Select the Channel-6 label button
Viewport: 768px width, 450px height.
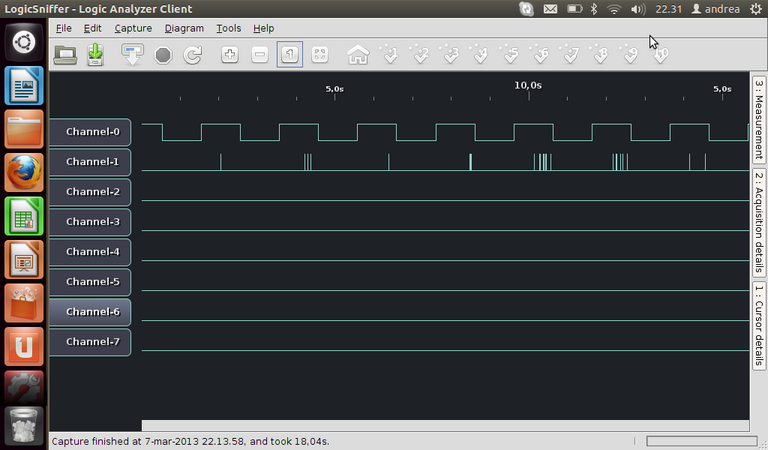click(x=92, y=312)
